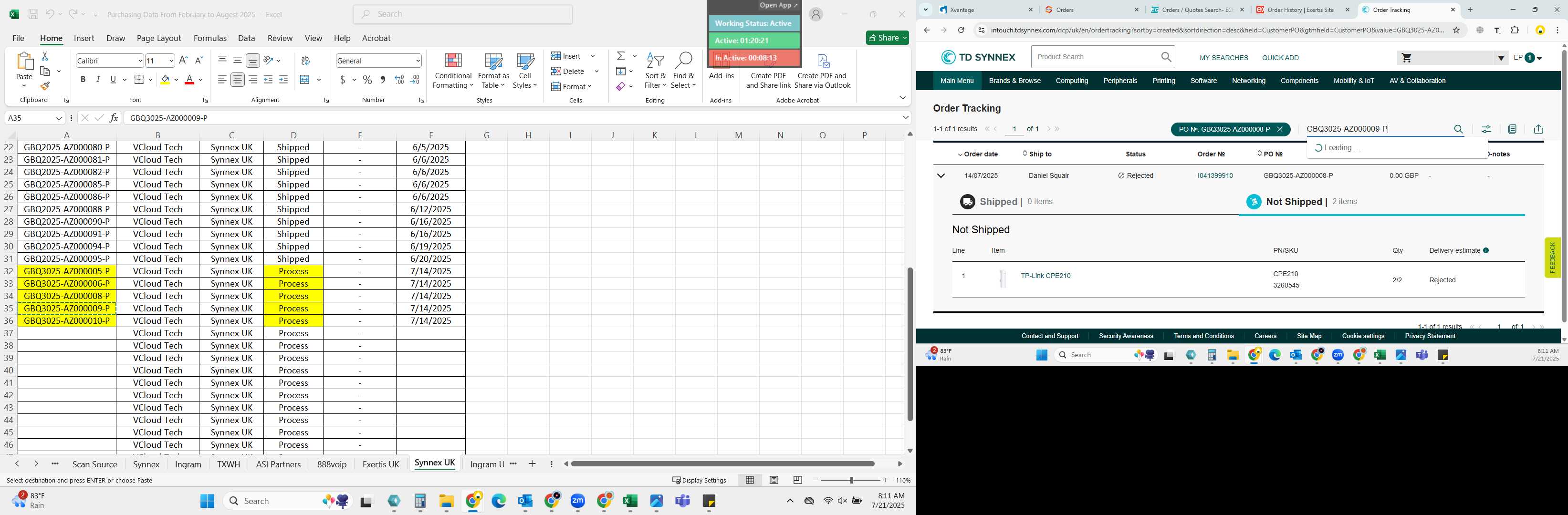Open the Insert cells dropdown

(x=593, y=56)
